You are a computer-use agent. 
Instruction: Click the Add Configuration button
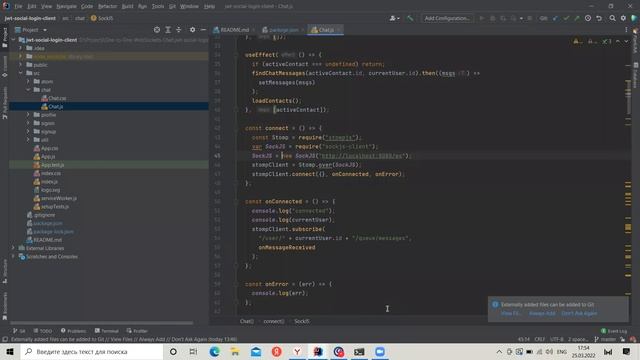(x=447, y=18)
